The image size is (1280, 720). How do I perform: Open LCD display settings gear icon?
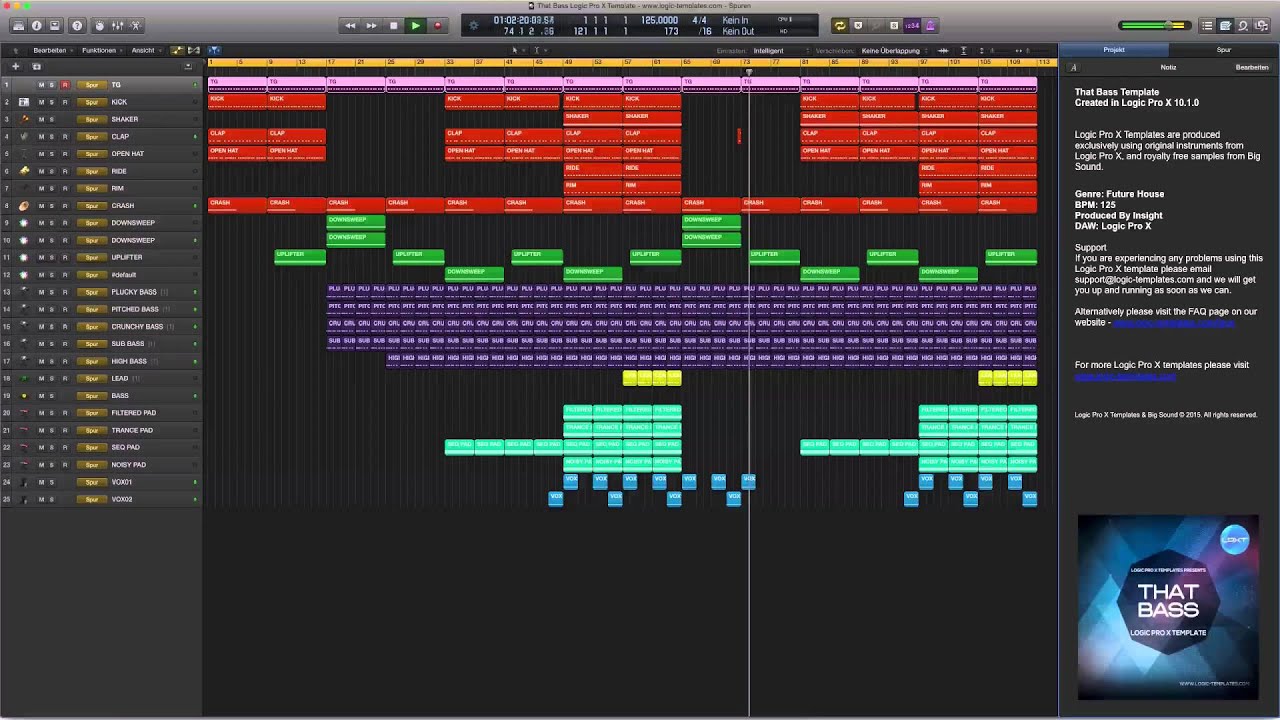click(x=473, y=25)
